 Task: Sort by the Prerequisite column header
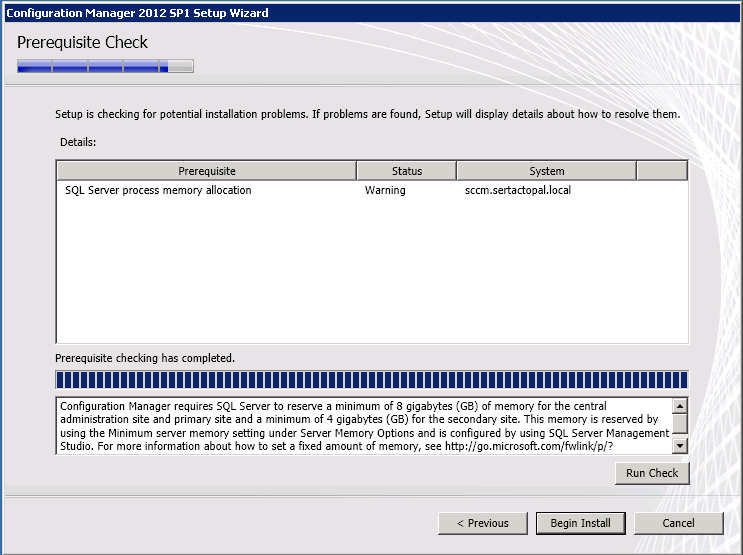click(x=206, y=171)
